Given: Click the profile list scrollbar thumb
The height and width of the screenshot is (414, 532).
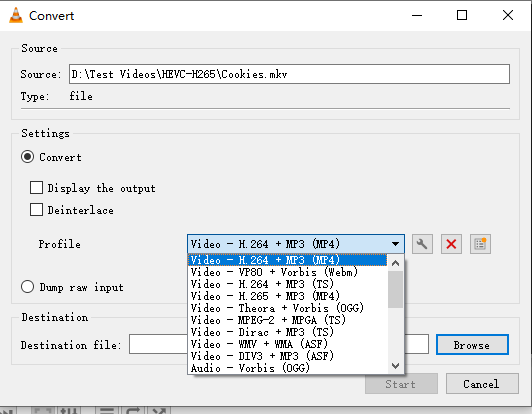Looking at the screenshot, I should coord(395,289).
